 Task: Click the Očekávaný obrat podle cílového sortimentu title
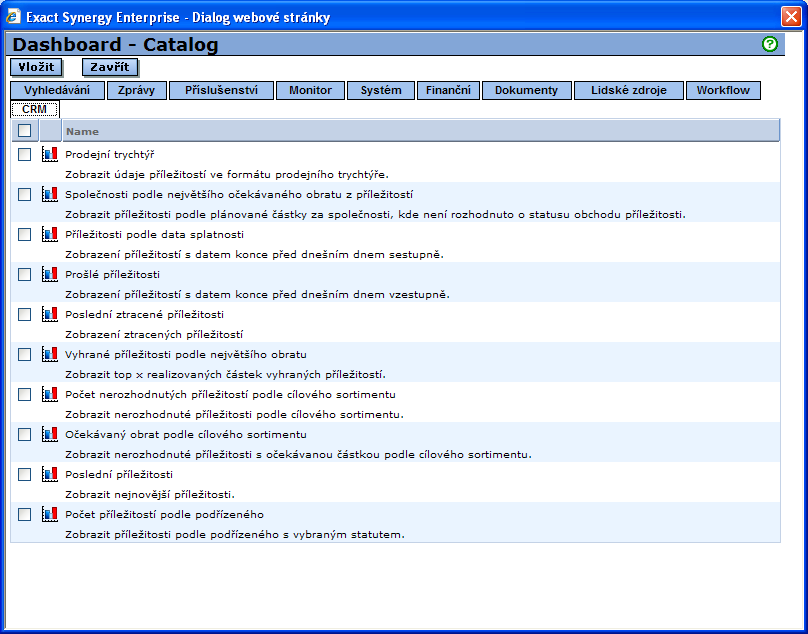click(x=186, y=435)
